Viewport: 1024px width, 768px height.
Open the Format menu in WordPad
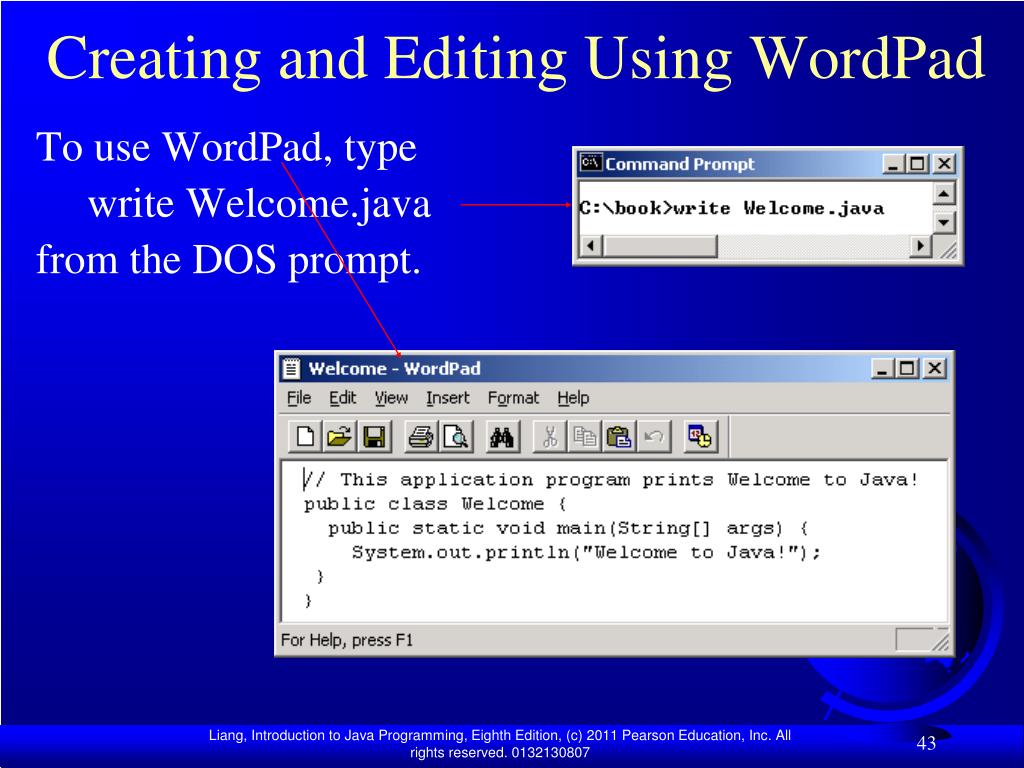pyautogui.click(x=513, y=398)
